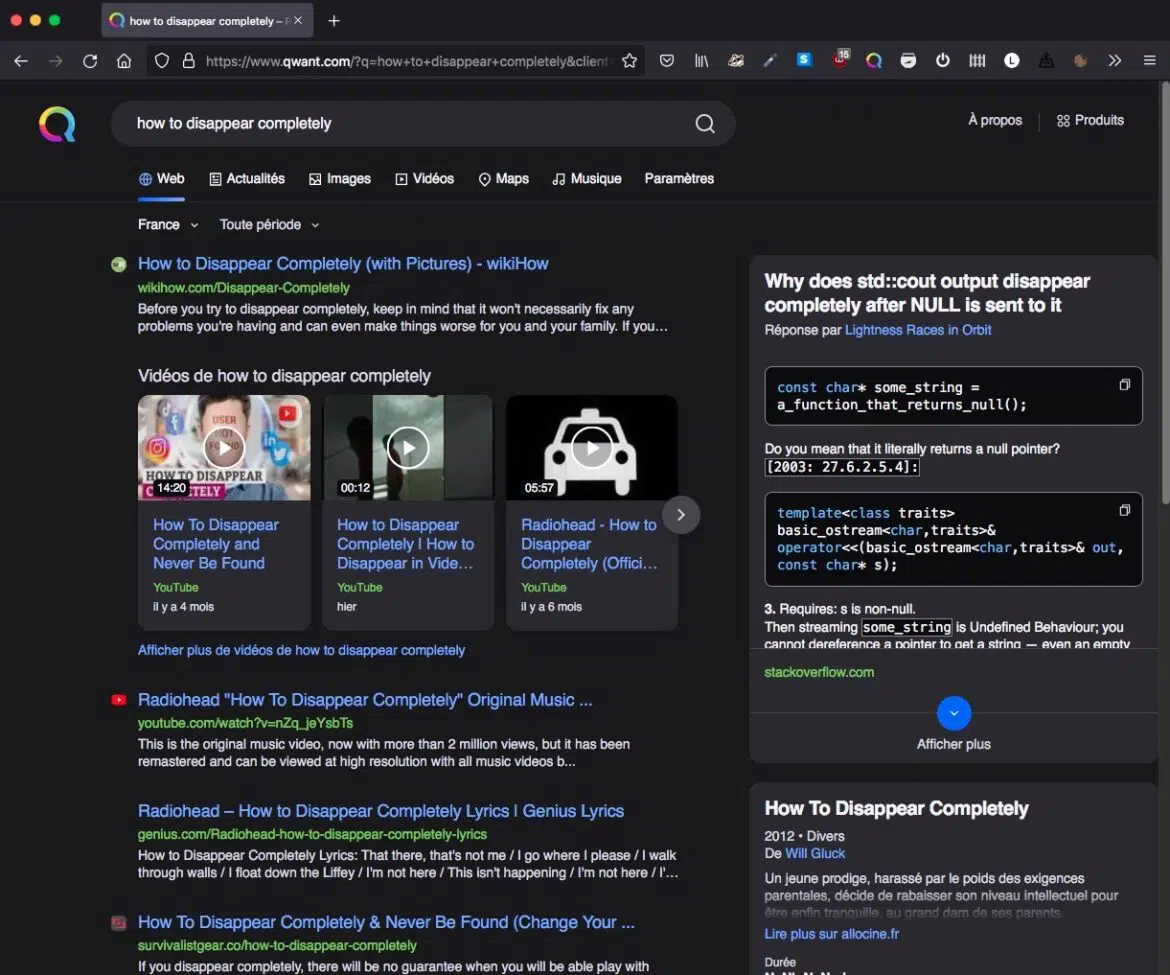Copy the template code snippet
The image size is (1170, 975).
[1124, 510]
